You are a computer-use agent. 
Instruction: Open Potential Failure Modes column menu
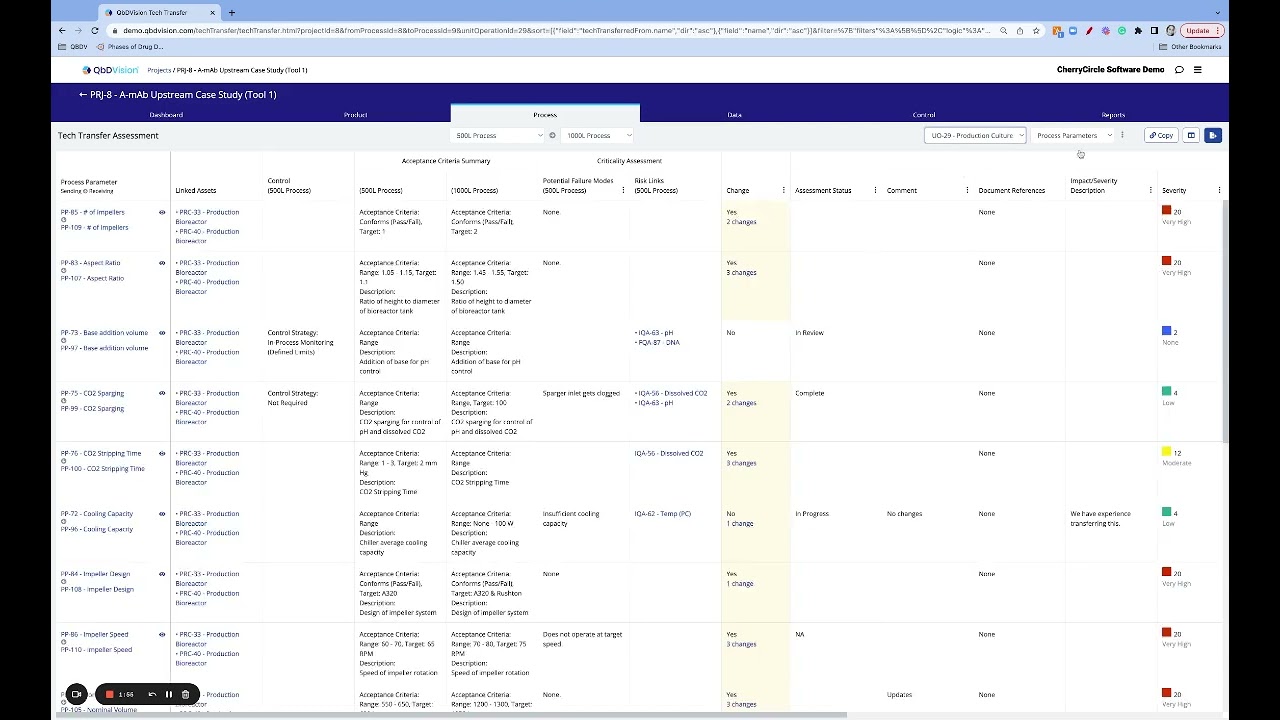tap(623, 190)
